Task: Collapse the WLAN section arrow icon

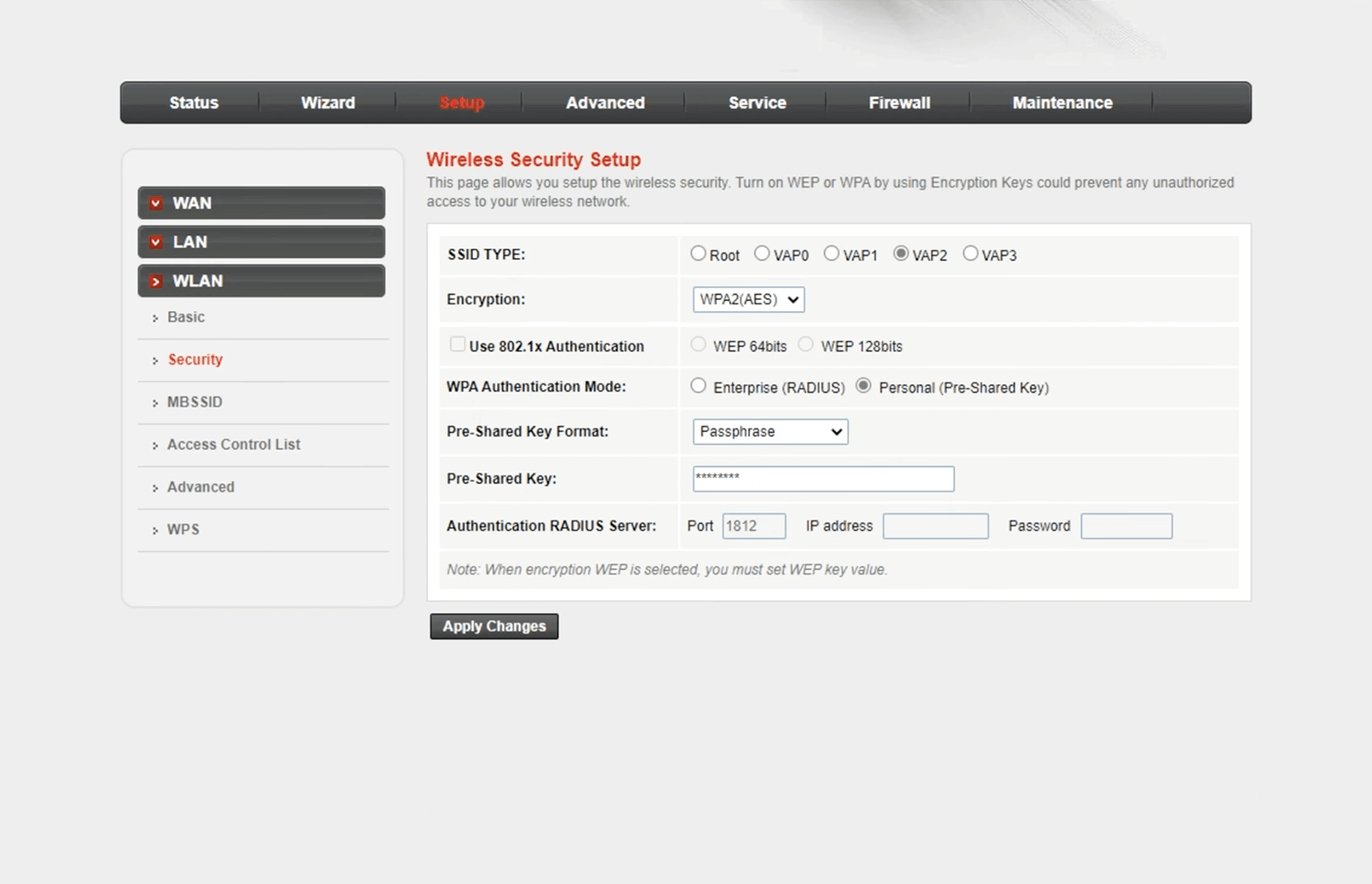Action: [156, 281]
